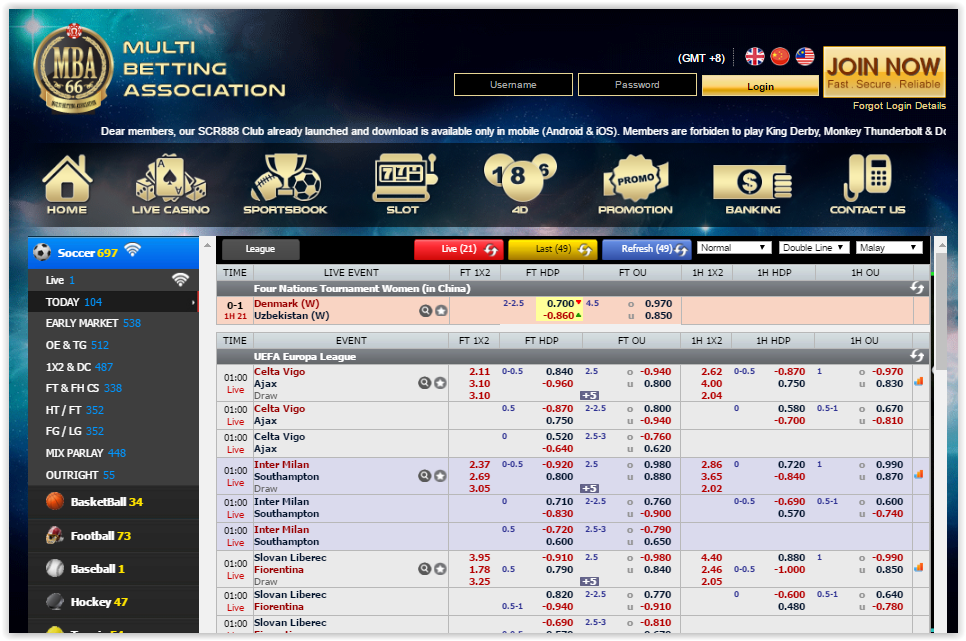Screen dimensions: 966x641
Task: Open the Live Casino section
Action: (171, 184)
